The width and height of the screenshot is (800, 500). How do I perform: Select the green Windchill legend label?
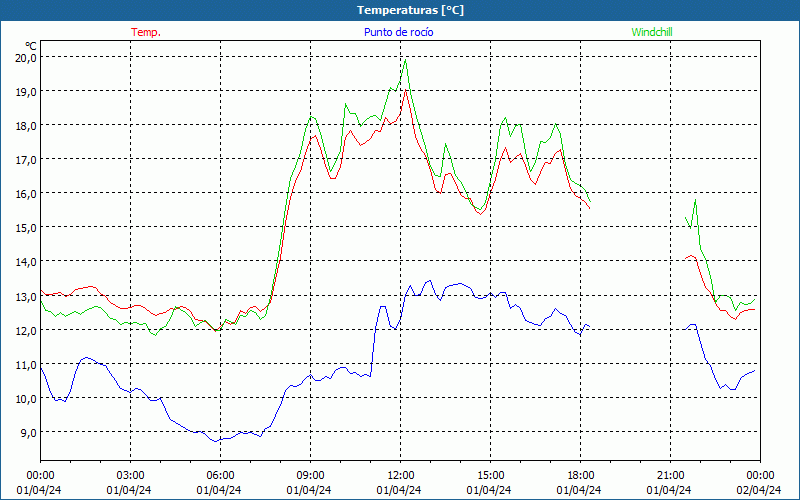[652, 32]
